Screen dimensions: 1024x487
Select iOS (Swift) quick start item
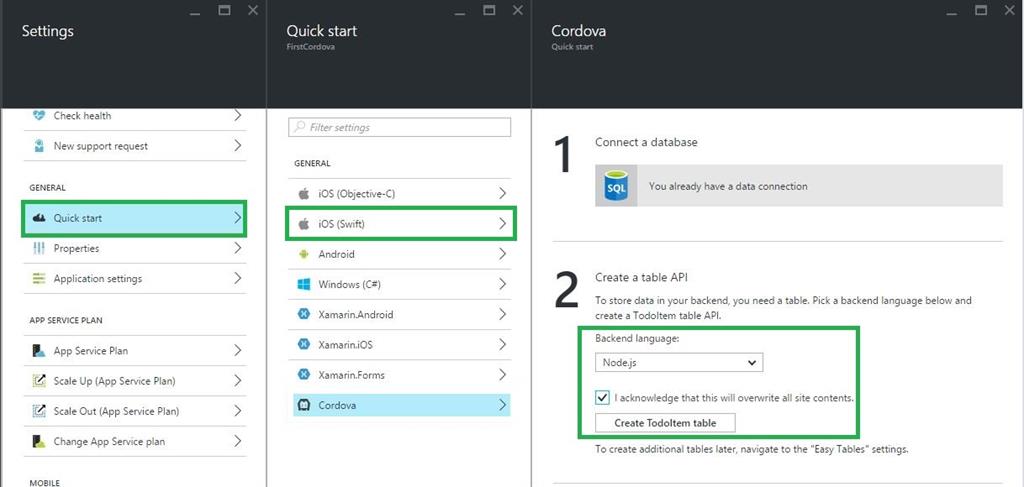[401, 224]
